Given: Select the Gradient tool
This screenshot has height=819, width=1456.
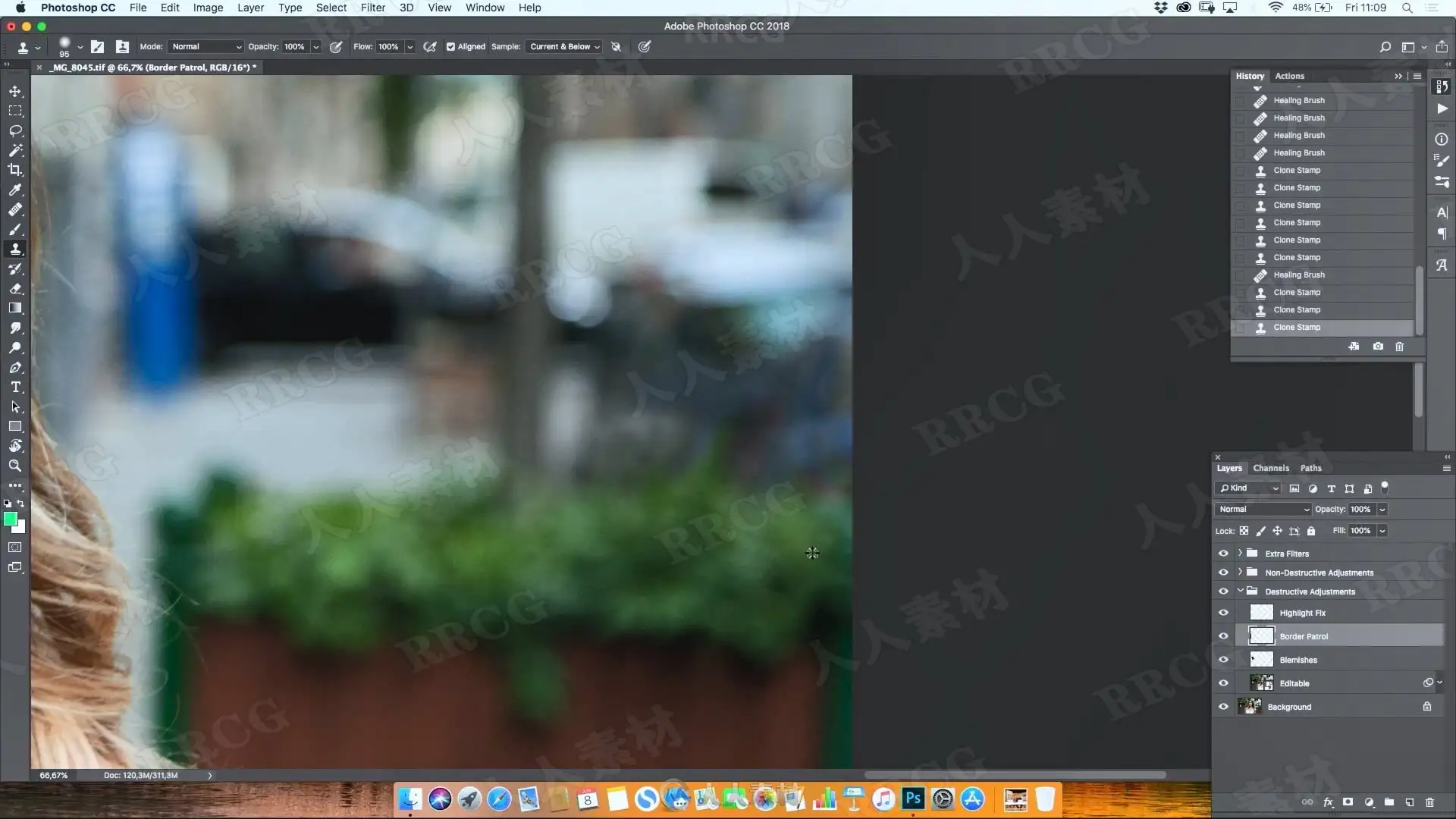Looking at the screenshot, I should tap(15, 308).
